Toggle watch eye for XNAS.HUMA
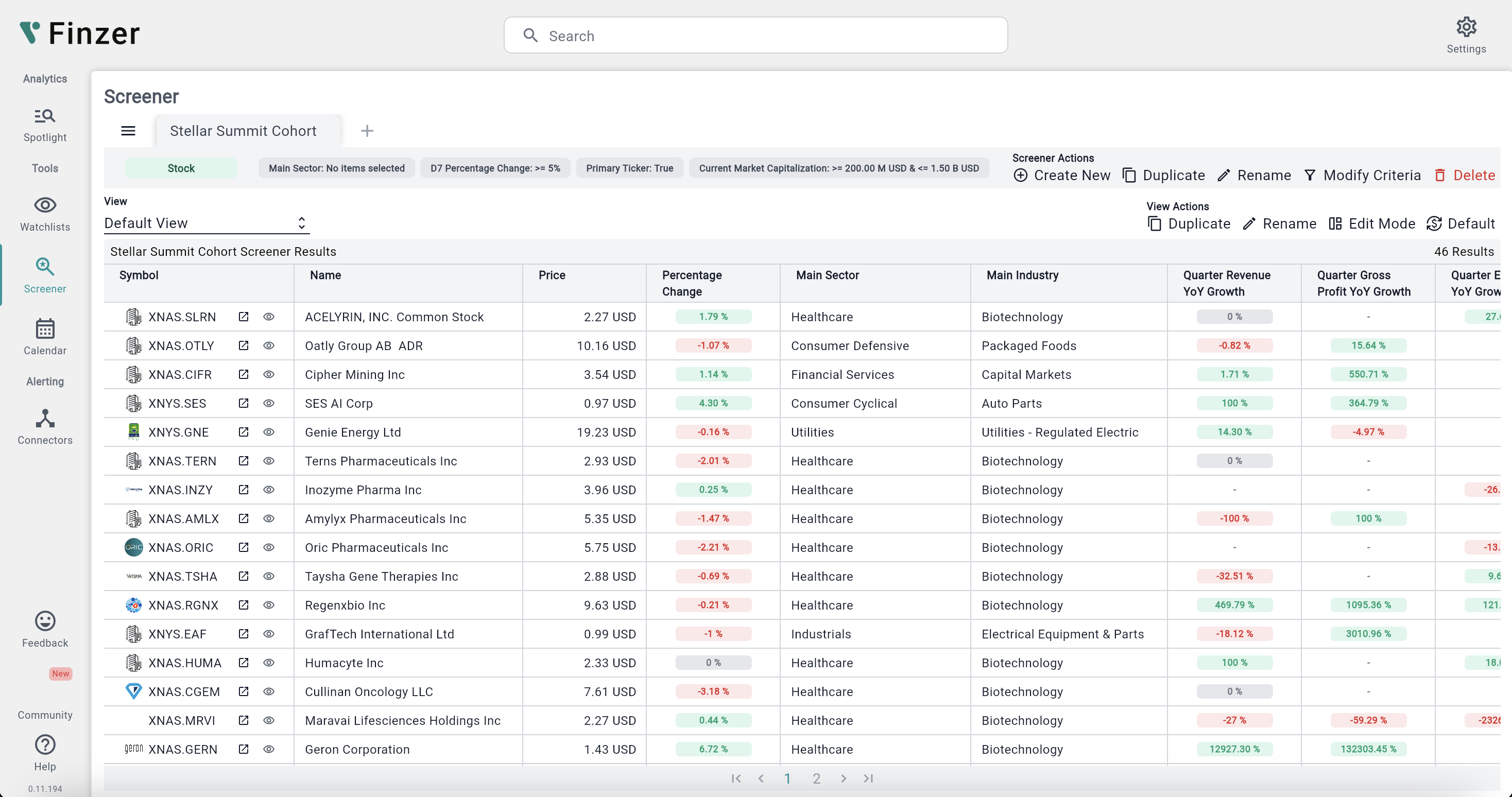 tap(269, 663)
